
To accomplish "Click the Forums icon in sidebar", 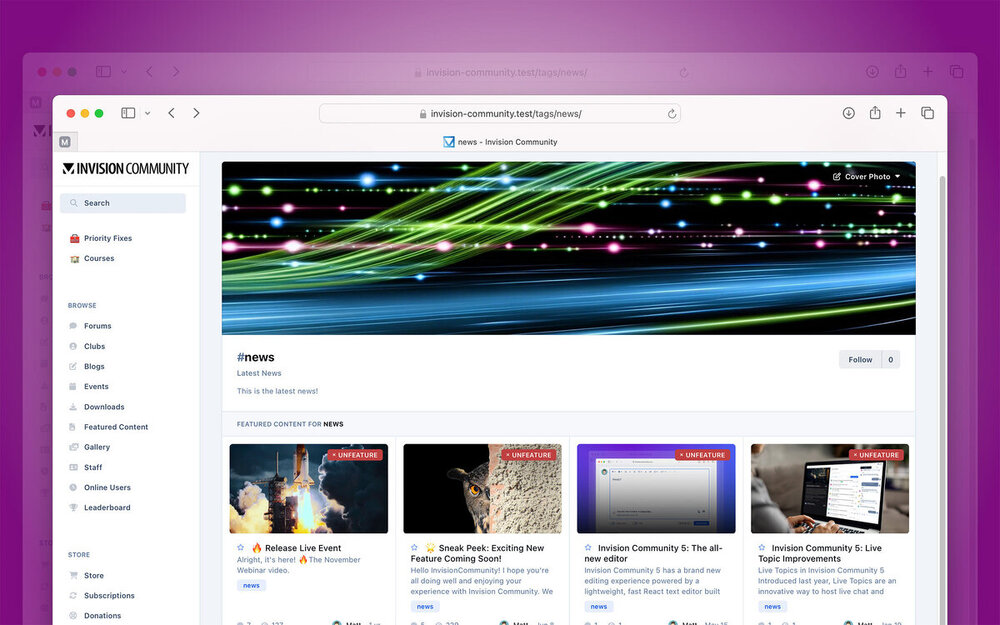I will point(73,326).
